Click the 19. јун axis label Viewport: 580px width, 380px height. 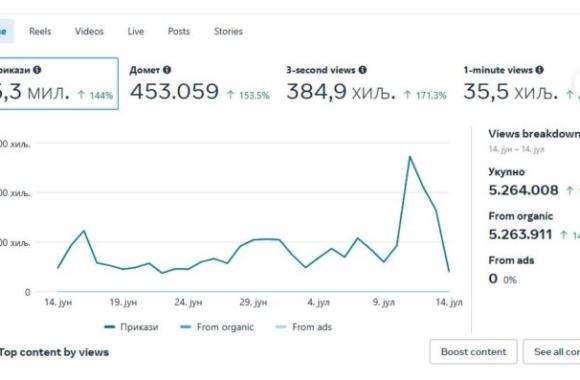point(123,302)
